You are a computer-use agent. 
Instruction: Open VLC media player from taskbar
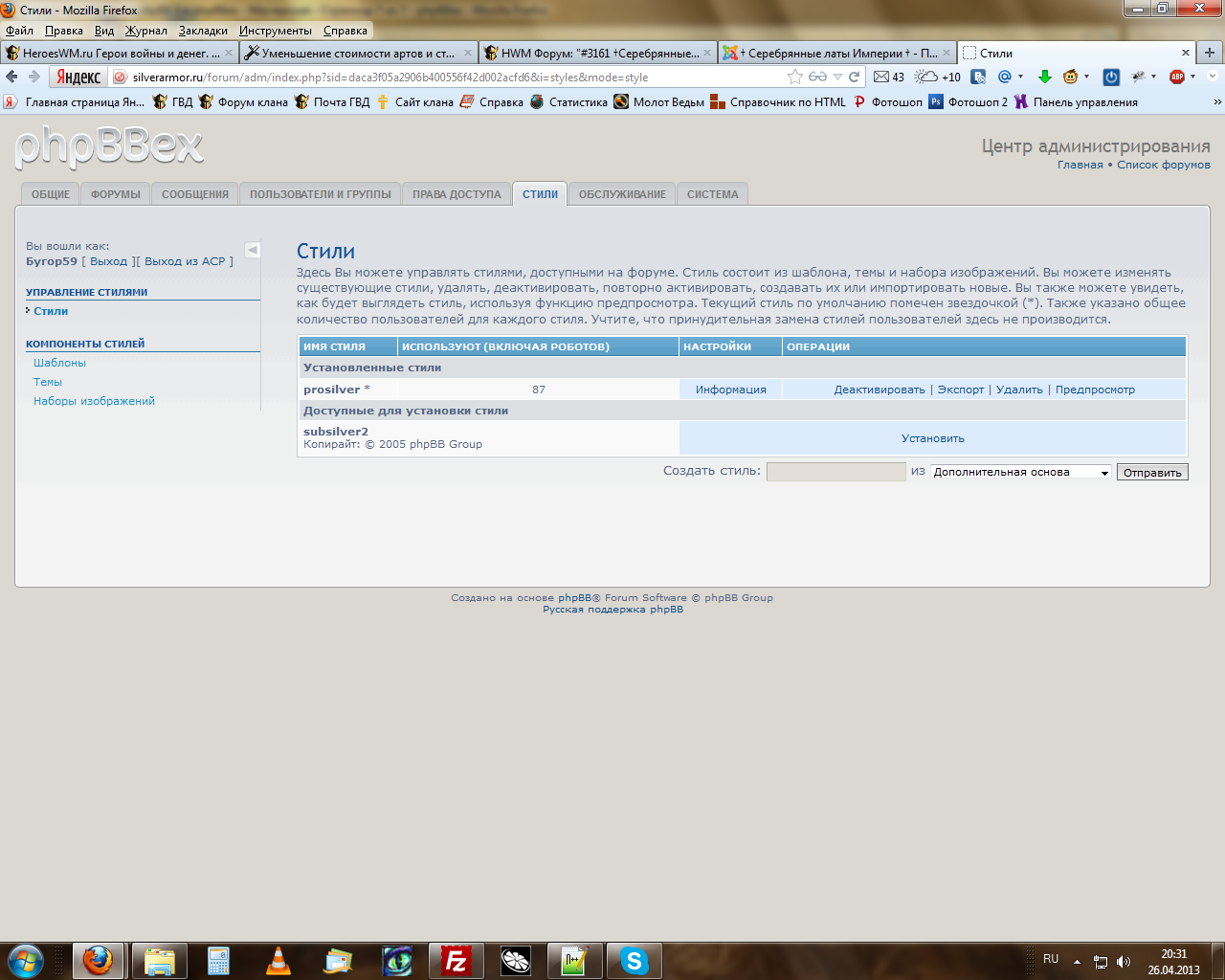(278, 960)
